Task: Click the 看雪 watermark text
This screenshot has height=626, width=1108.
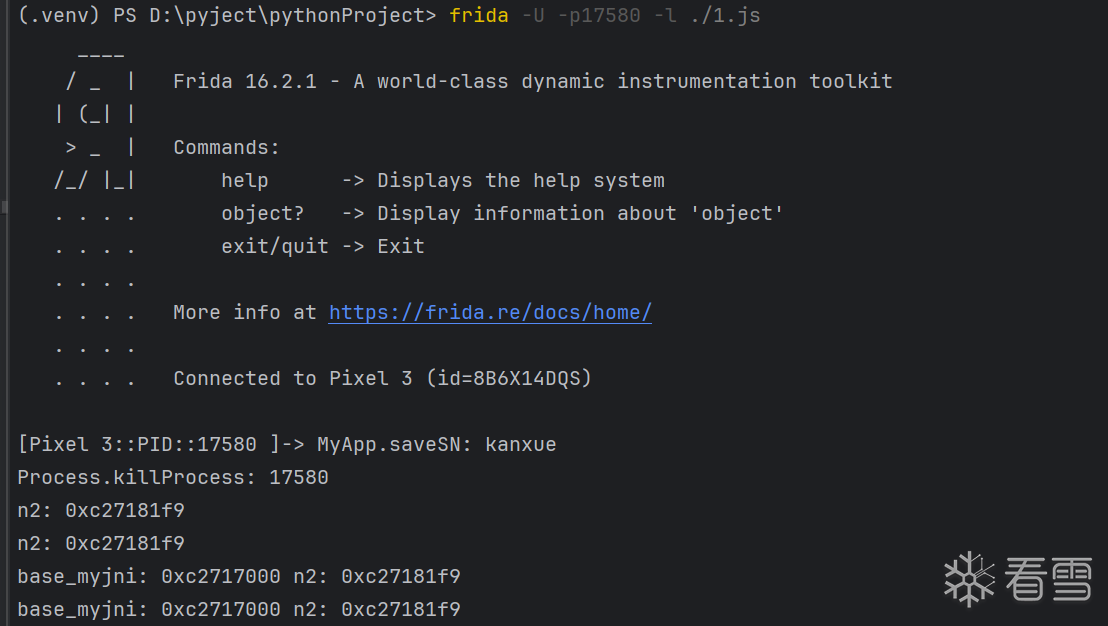Action: (1048, 579)
